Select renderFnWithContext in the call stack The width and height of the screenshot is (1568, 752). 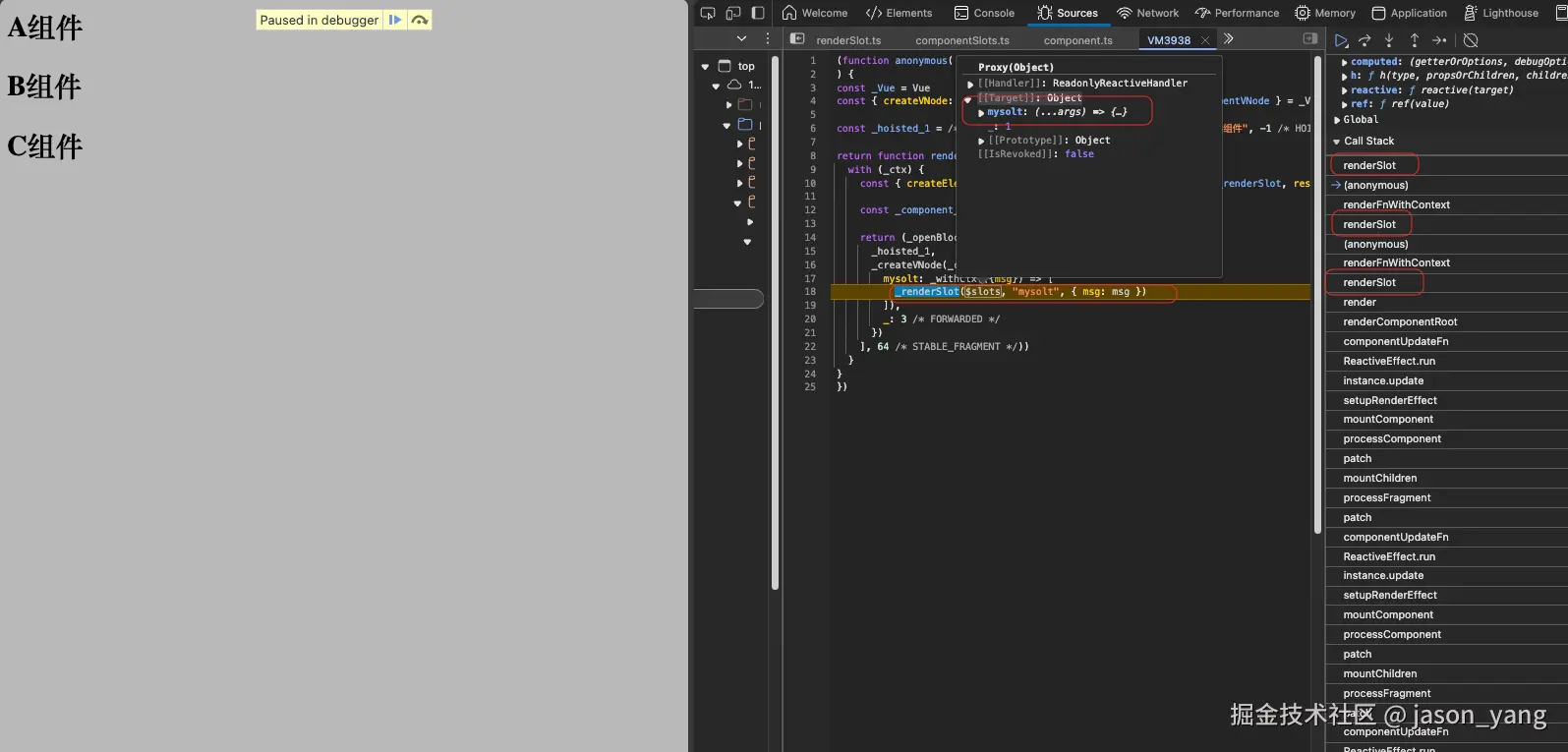[1396, 204]
